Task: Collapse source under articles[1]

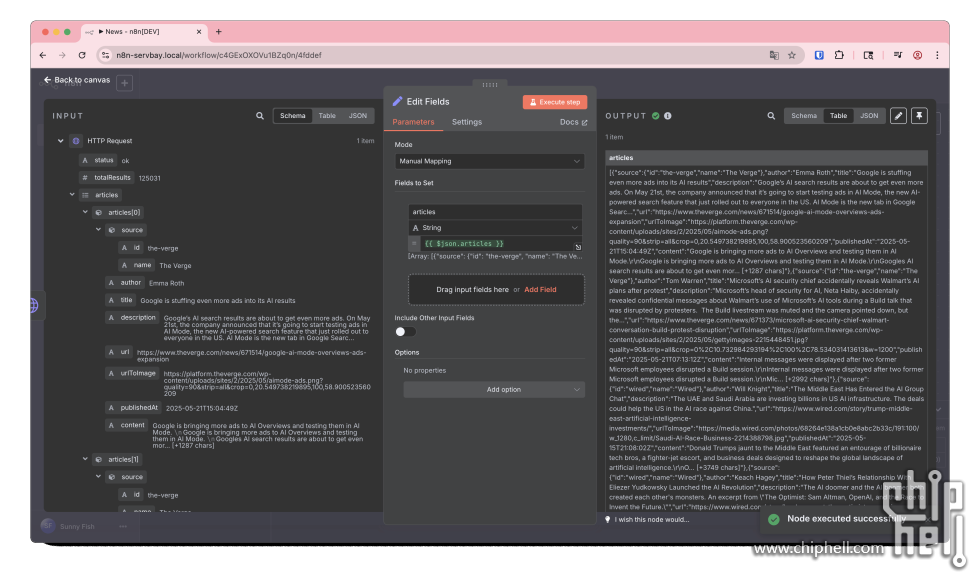Action: [98, 477]
